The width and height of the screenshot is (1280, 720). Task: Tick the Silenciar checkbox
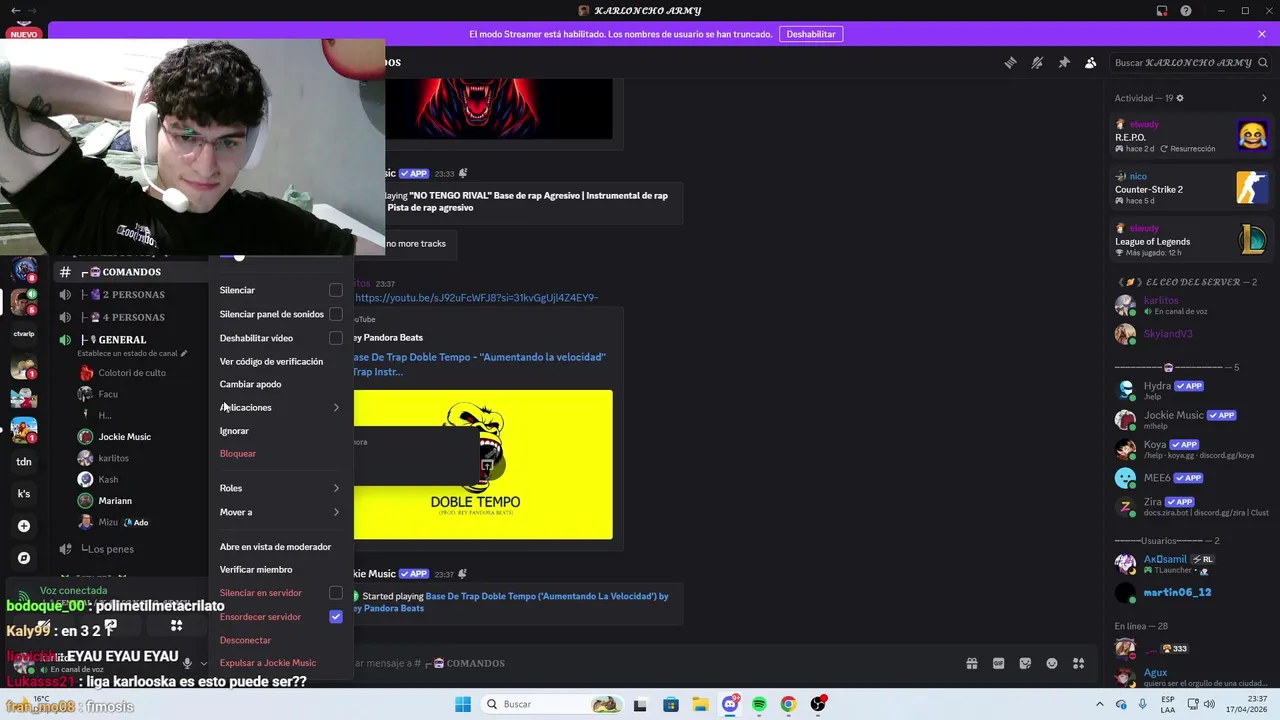[336, 290]
